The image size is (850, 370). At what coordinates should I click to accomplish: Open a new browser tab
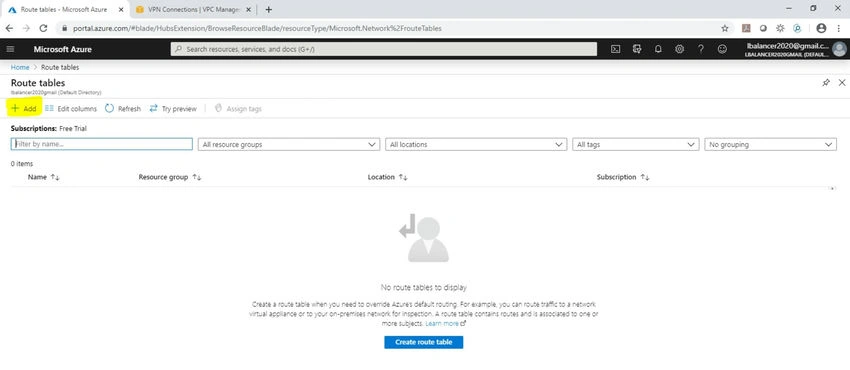[268, 10]
